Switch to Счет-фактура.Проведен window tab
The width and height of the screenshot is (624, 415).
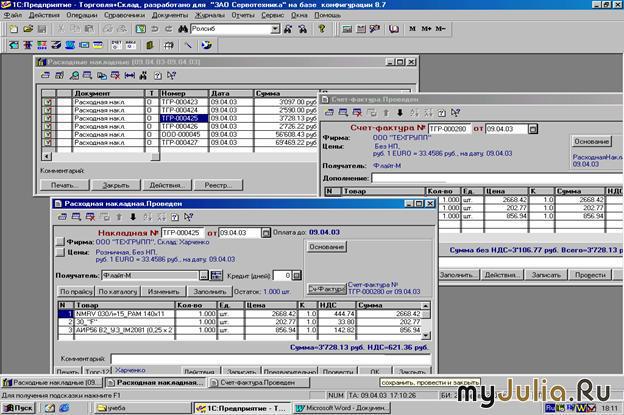pos(259,383)
